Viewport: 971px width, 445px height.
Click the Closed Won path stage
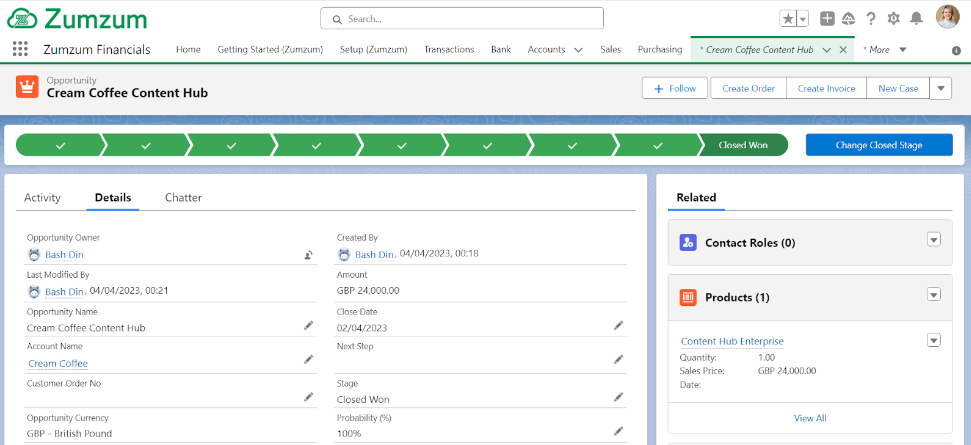click(x=742, y=145)
